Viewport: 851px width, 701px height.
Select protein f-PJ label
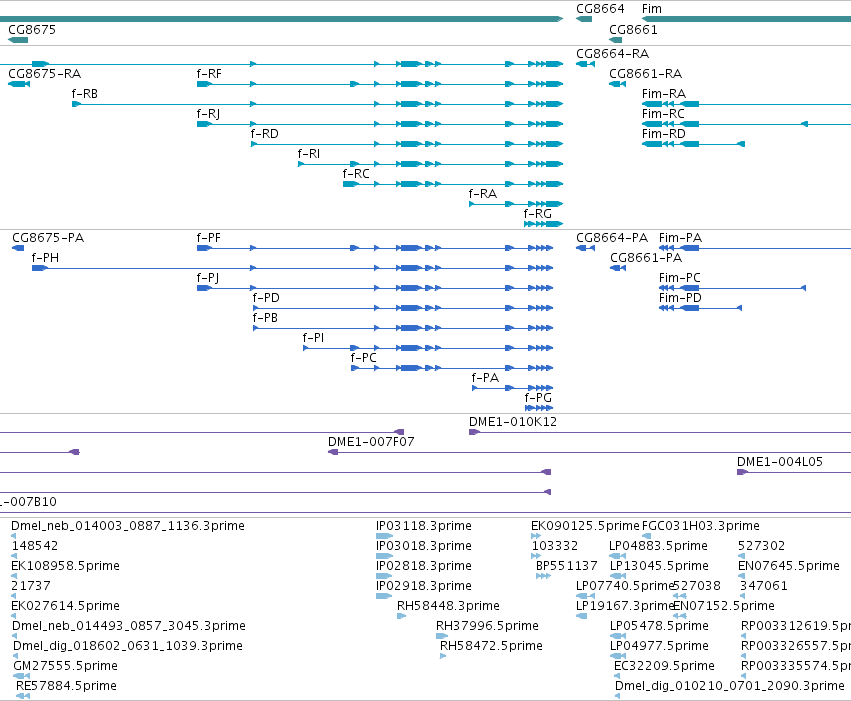coord(207,278)
